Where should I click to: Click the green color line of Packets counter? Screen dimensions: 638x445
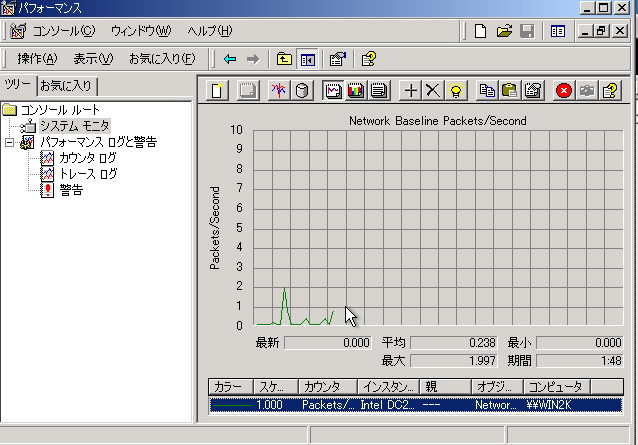232,405
